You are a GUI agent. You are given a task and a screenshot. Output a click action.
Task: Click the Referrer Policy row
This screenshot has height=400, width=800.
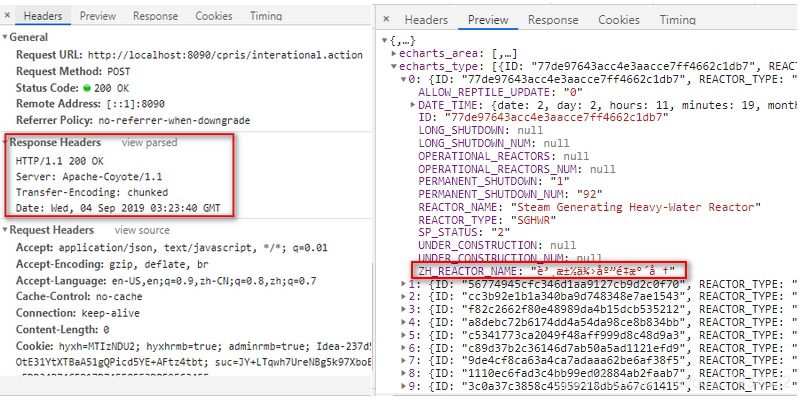point(133,120)
